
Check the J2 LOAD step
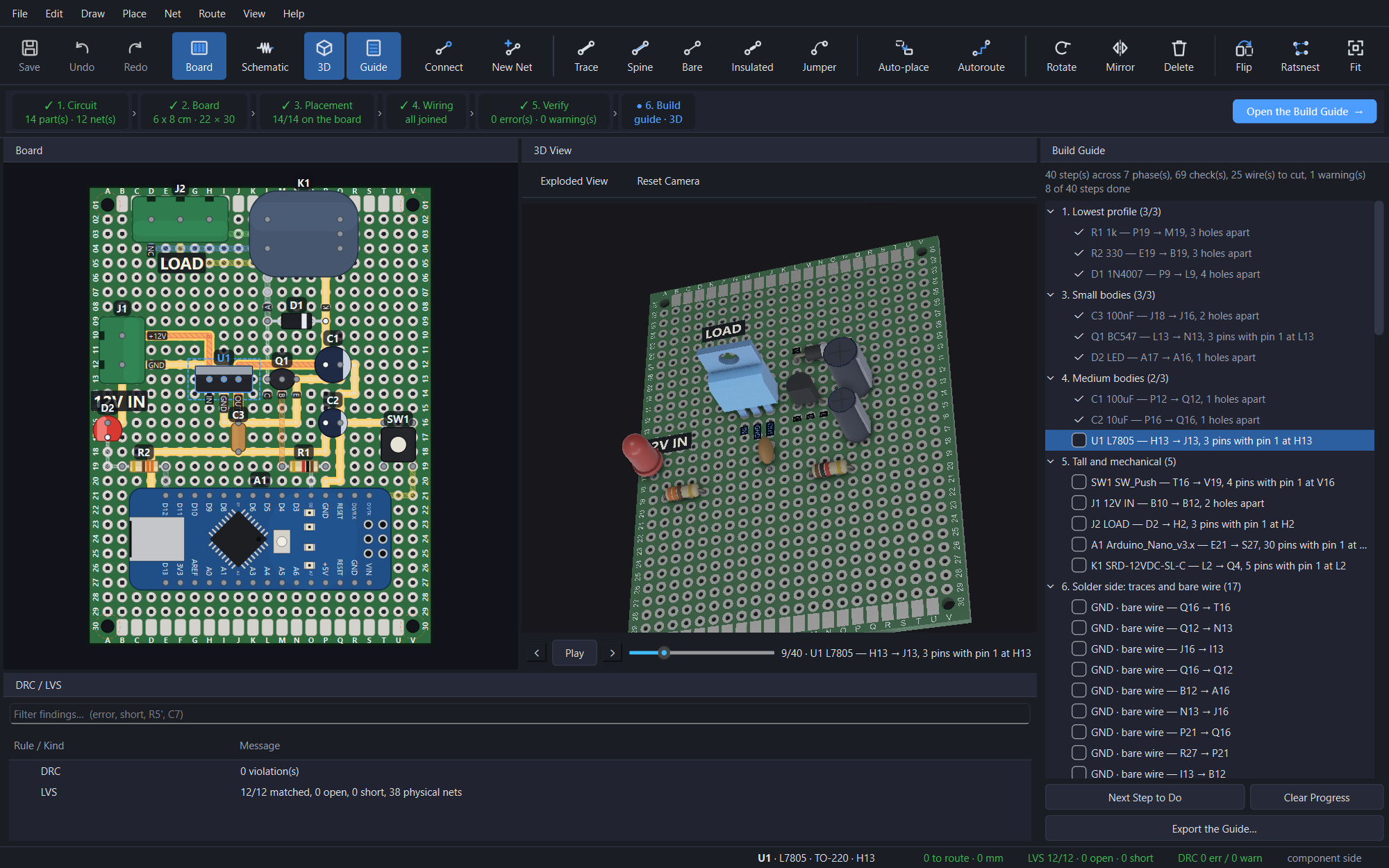(1079, 524)
